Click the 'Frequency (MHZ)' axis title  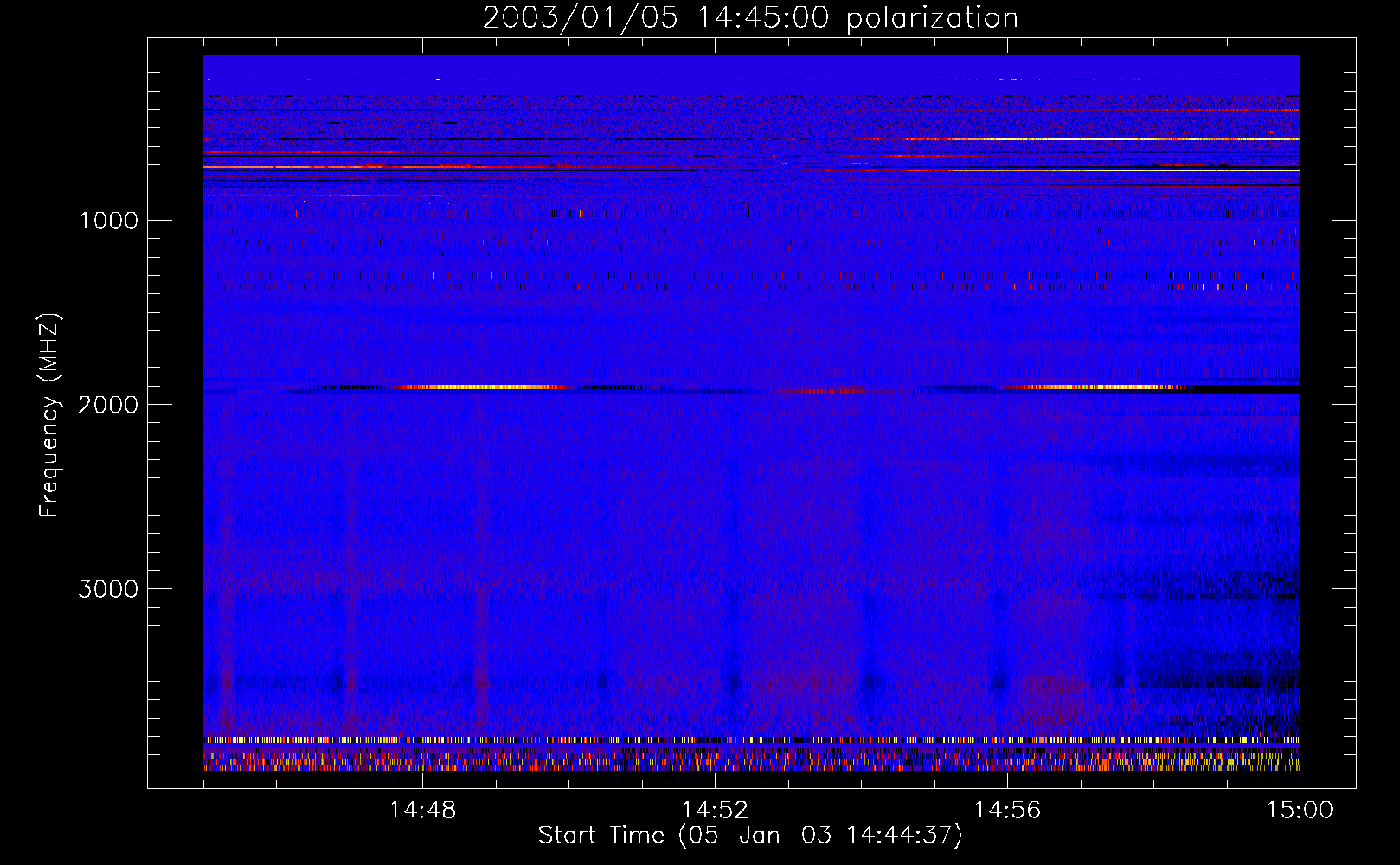[50, 414]
